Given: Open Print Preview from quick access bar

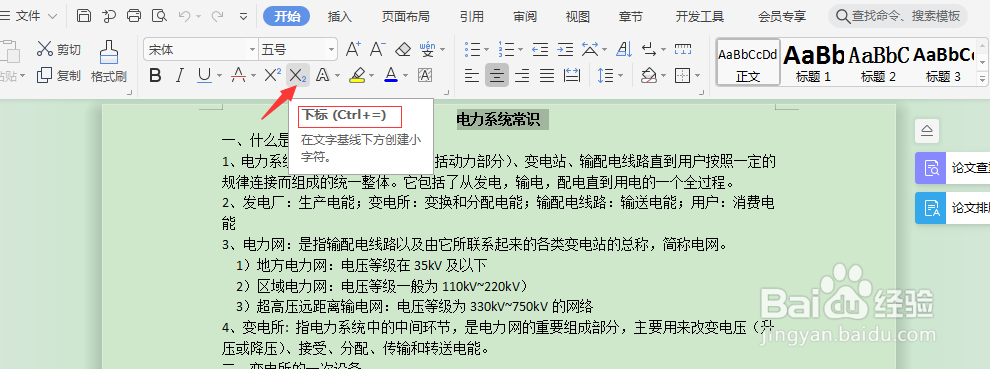Looking at the screenshot, I should (x=160, y=16).
